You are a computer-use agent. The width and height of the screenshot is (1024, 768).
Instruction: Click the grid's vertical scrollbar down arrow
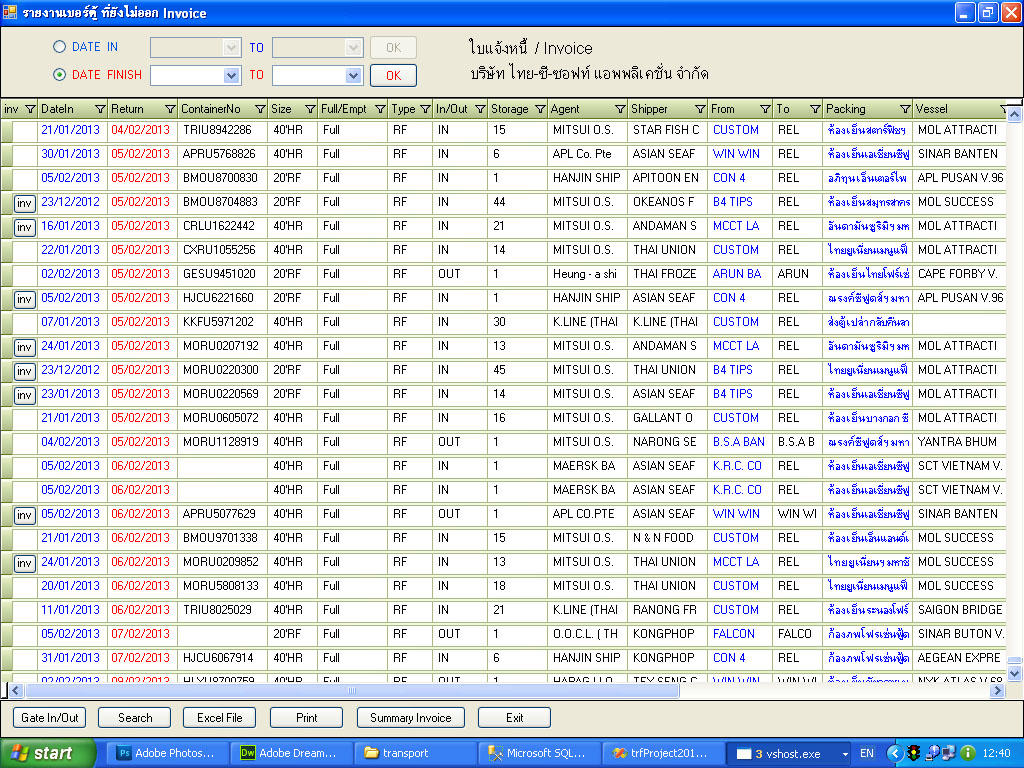[x=1015, y=673]
